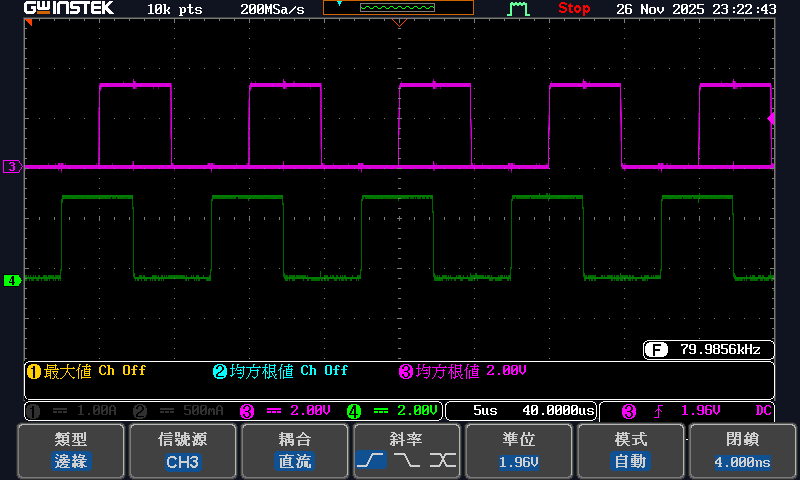800x480 pixels.
Task: Open the 模式 mode menu showing 自動
Action: [x=630, y=451]
